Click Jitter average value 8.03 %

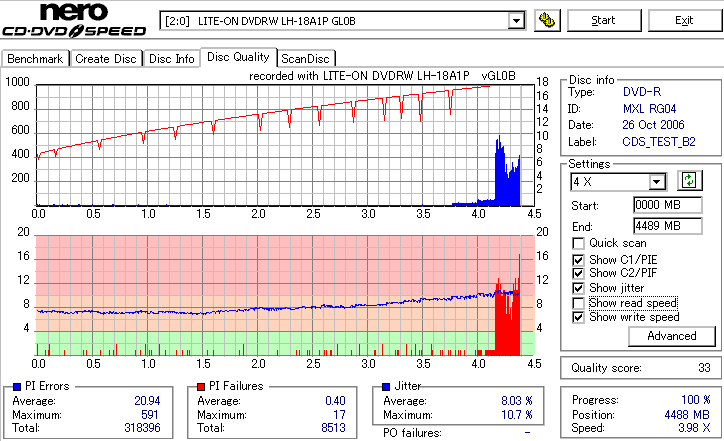pyautogui.click(x=517, y=401)
